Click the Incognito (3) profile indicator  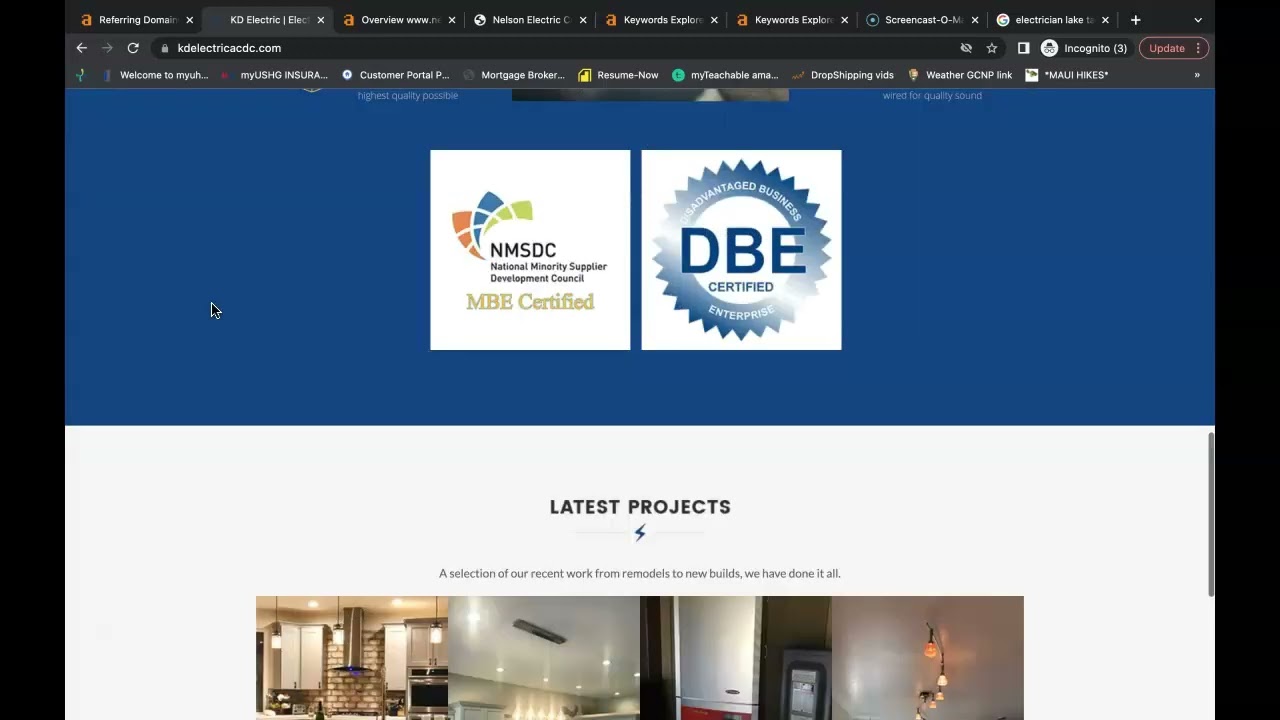pos(1084,48)
